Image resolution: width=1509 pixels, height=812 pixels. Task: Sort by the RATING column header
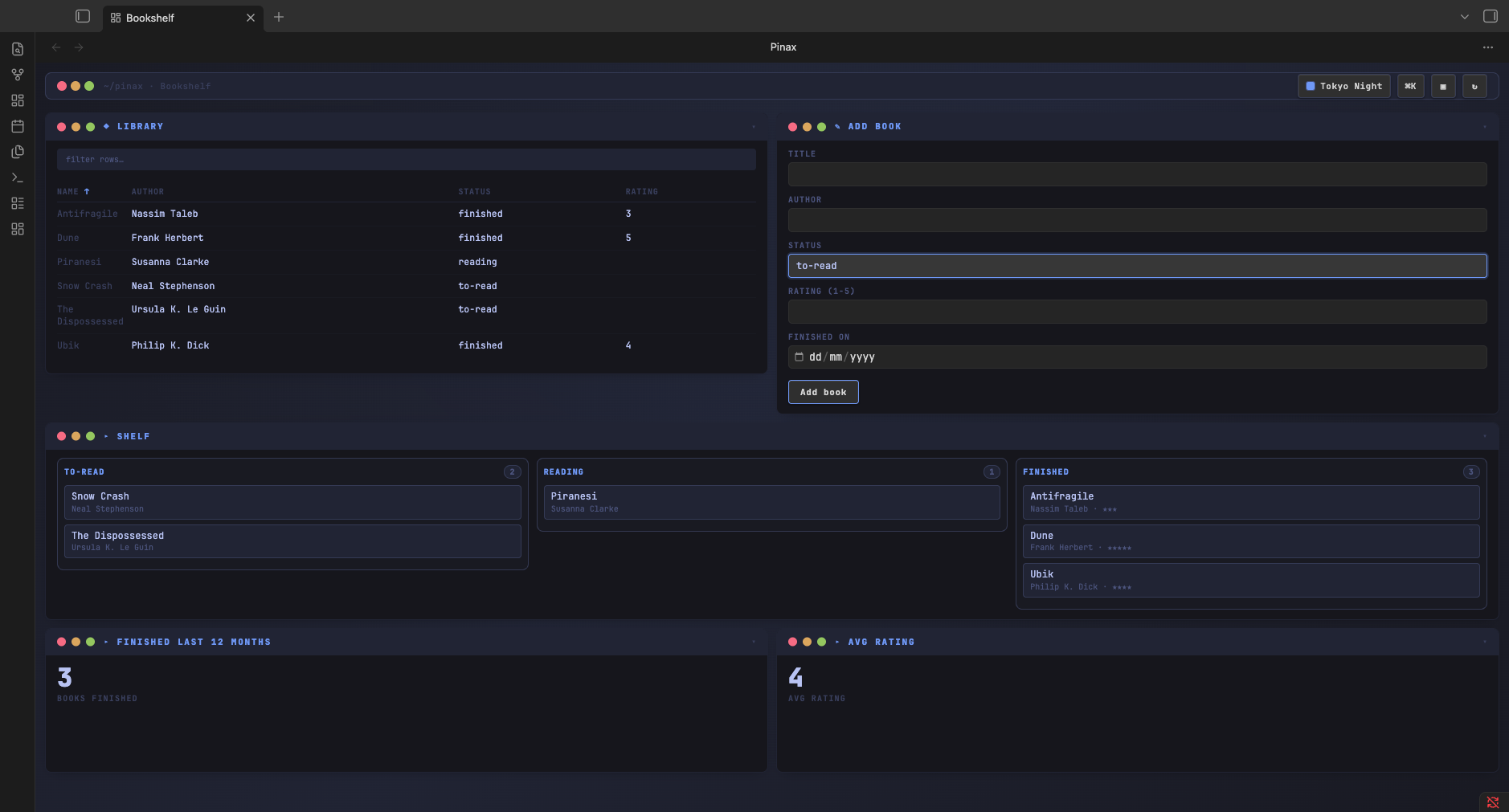642,191
